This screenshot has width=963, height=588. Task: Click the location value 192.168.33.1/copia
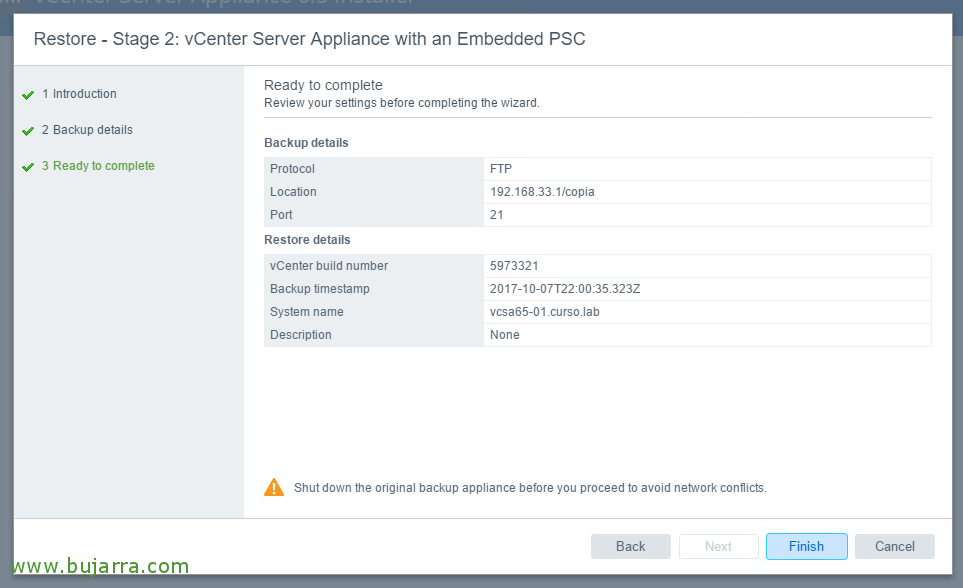(542, 192)
